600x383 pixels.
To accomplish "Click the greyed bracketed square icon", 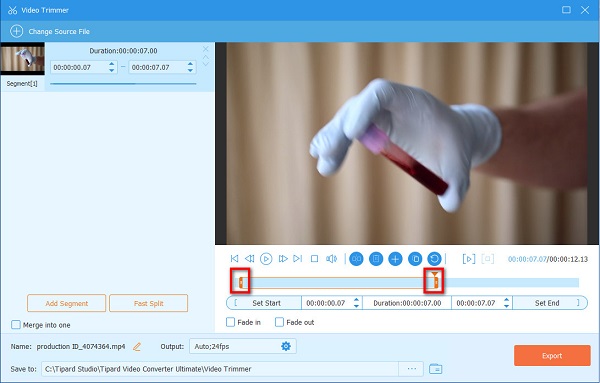I will click(488, 259).
